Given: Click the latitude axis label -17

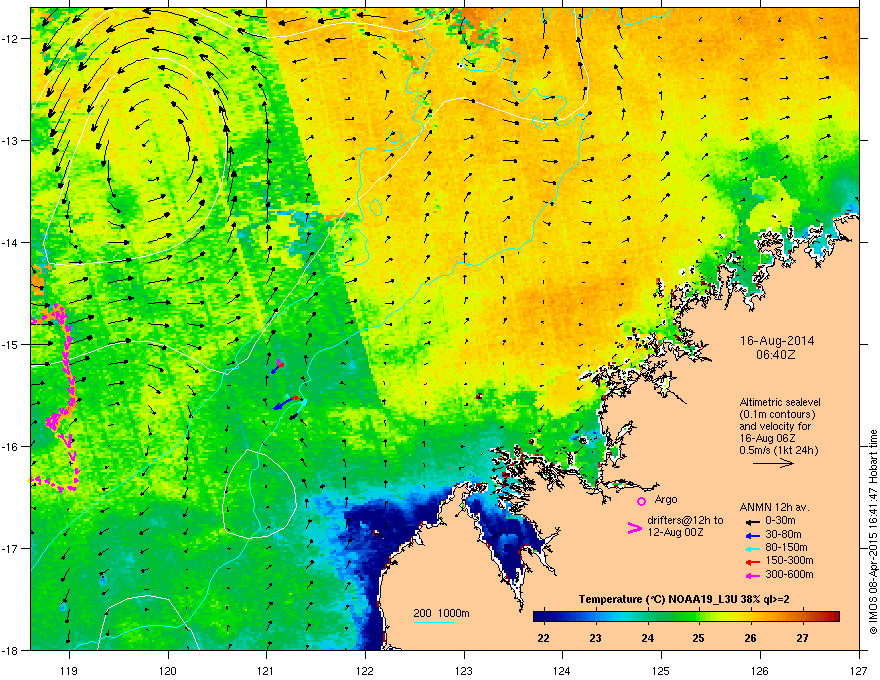Looking at the screenshot, I should [x=10, y=548].
